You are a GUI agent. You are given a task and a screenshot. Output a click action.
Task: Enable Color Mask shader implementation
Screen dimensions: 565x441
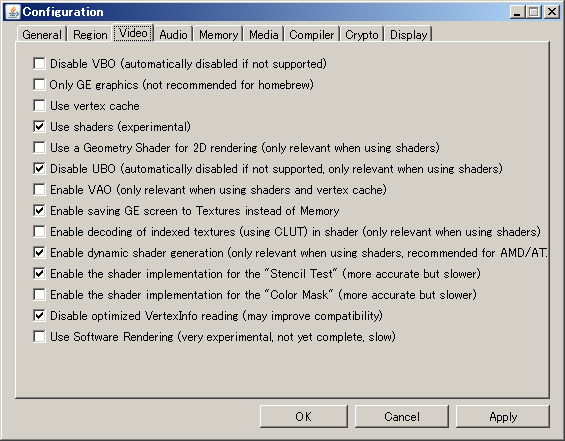39,295
